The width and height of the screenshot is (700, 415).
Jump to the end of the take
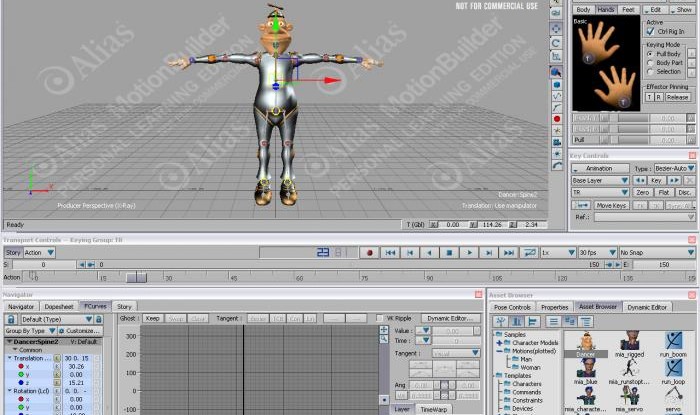pyautogui.click(x=508, y=253)
